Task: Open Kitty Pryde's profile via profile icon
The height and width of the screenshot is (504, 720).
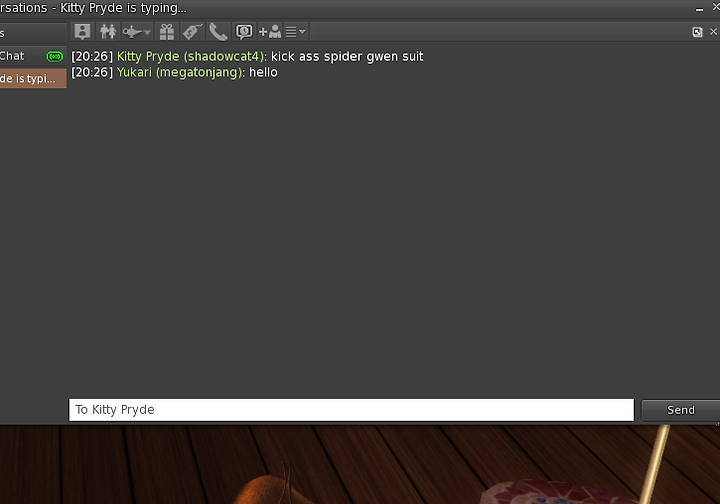Action: click(x=83, y=32)
